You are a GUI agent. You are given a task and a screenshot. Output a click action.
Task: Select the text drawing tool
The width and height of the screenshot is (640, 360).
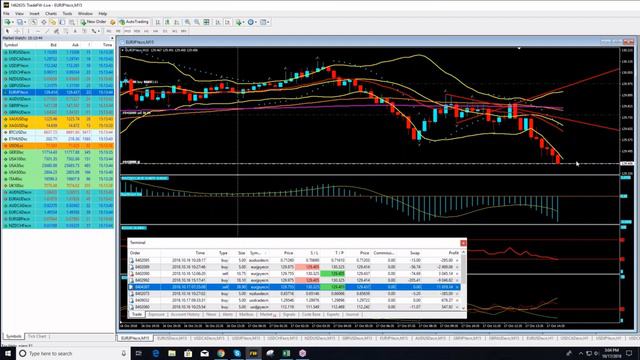point(75,31)
